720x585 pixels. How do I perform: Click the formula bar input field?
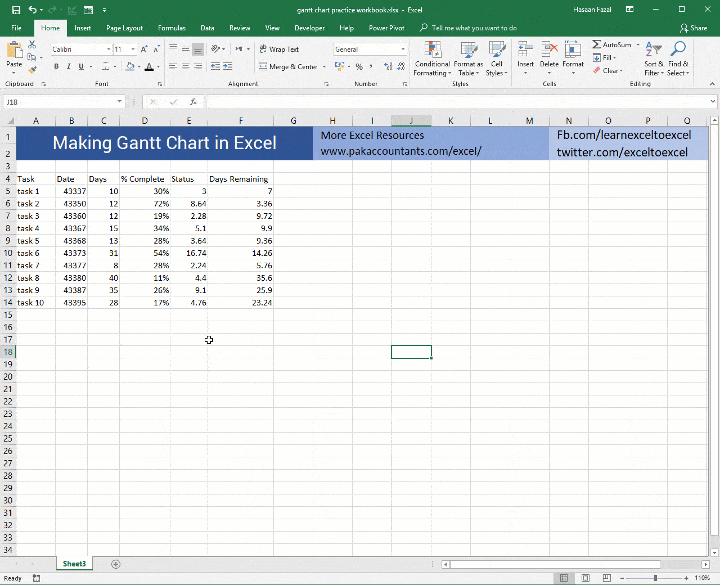pyautogui.click(x=457, y=101)
